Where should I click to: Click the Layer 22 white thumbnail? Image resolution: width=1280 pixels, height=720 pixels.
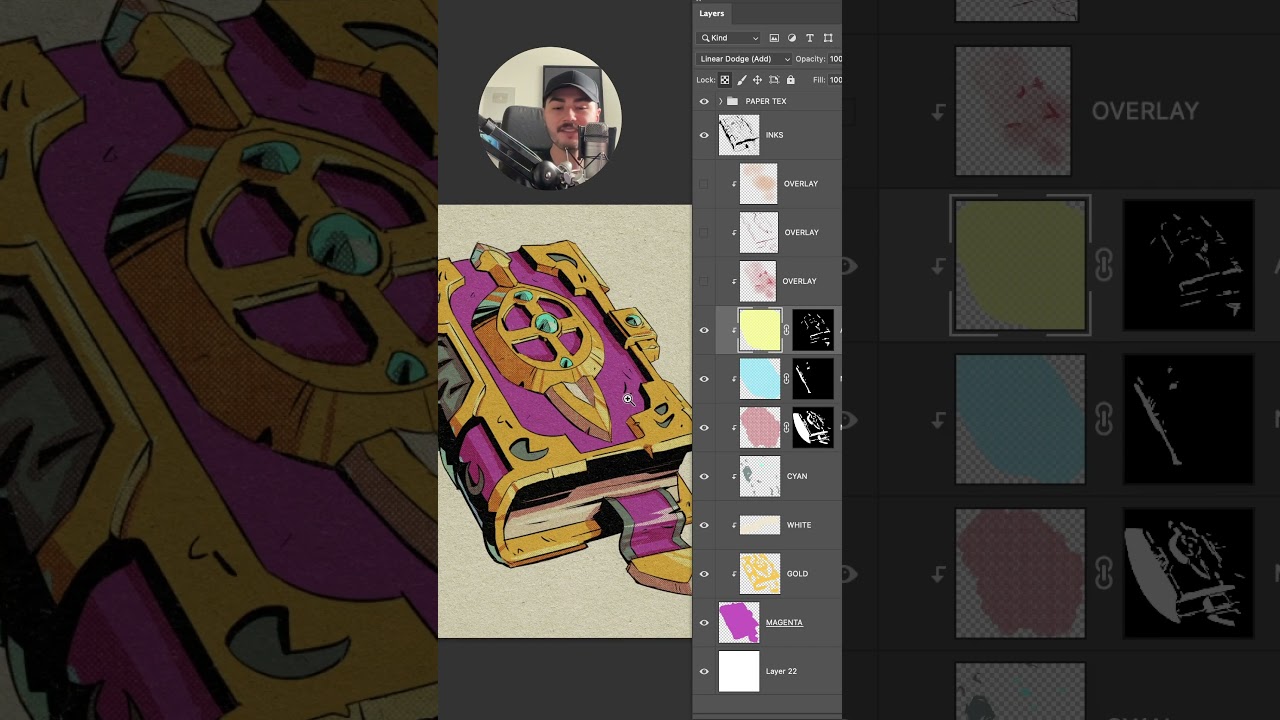739,671
